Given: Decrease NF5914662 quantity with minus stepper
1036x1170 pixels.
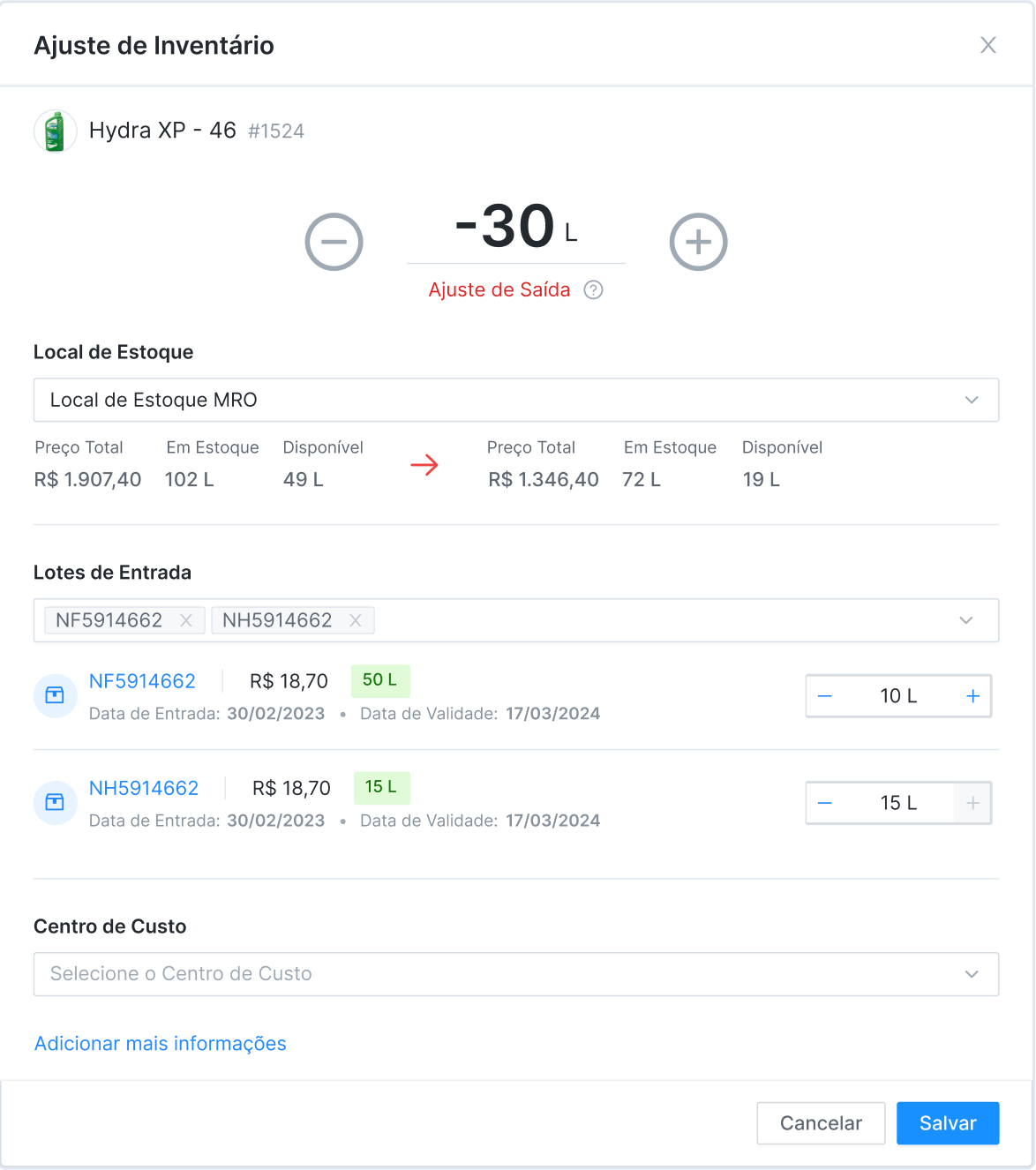Looking at the screenshot, I should click(825, 696).
